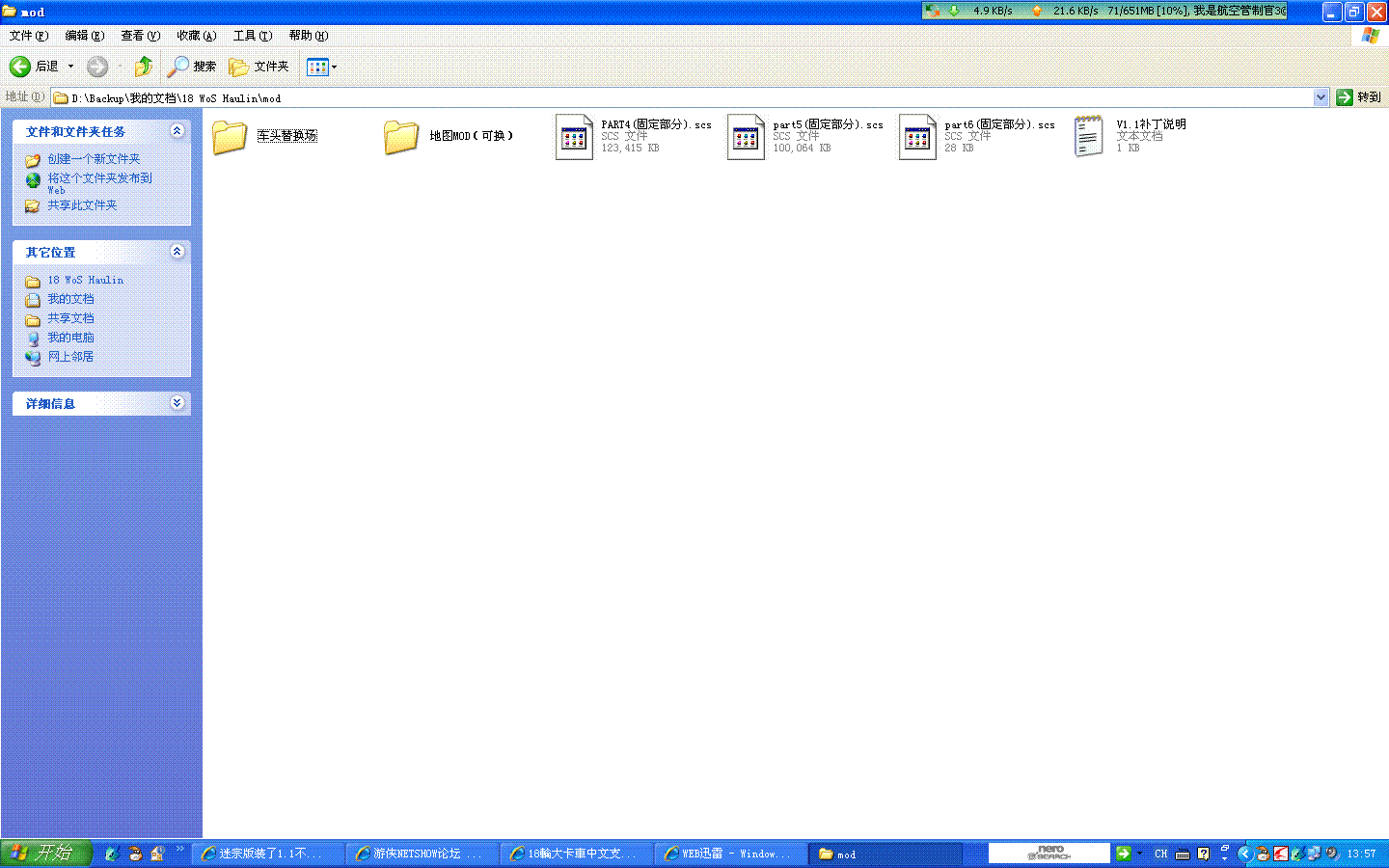Go up one folder level
This screenshot has height=868, width=1389.
pos(144,67)
